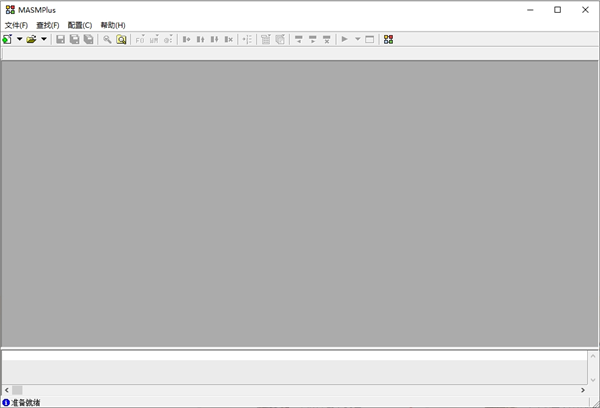
Task: Click the FO toolbar icon
Action: tap(140, 39)
